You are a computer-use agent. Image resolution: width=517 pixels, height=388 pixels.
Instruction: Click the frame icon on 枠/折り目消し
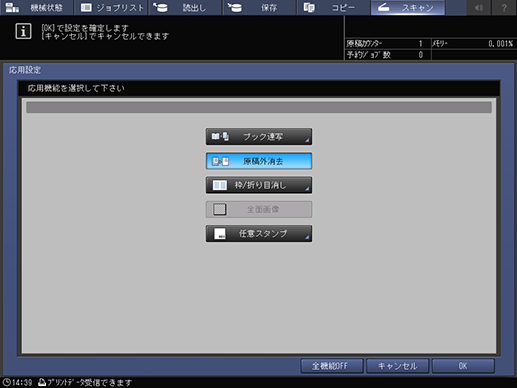[x=220, y=185]
